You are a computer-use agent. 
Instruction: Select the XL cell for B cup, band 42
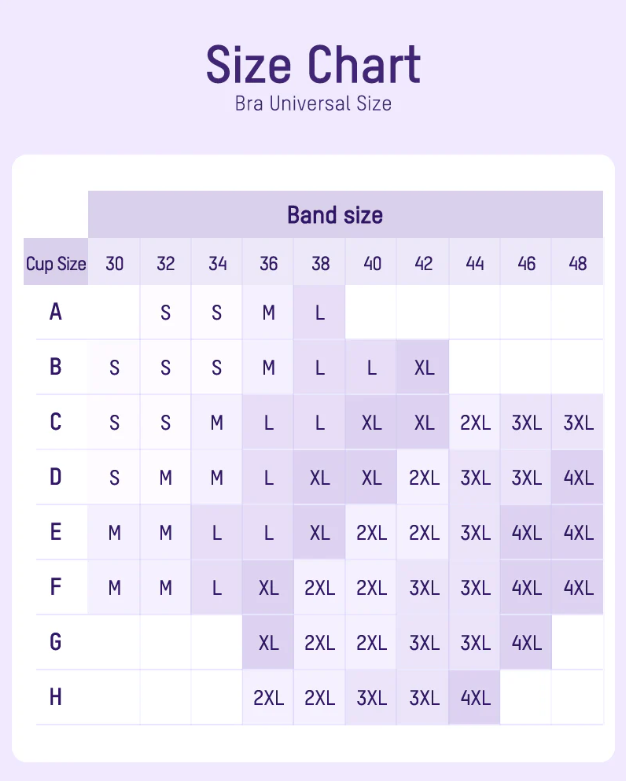[x=423, y=367]
